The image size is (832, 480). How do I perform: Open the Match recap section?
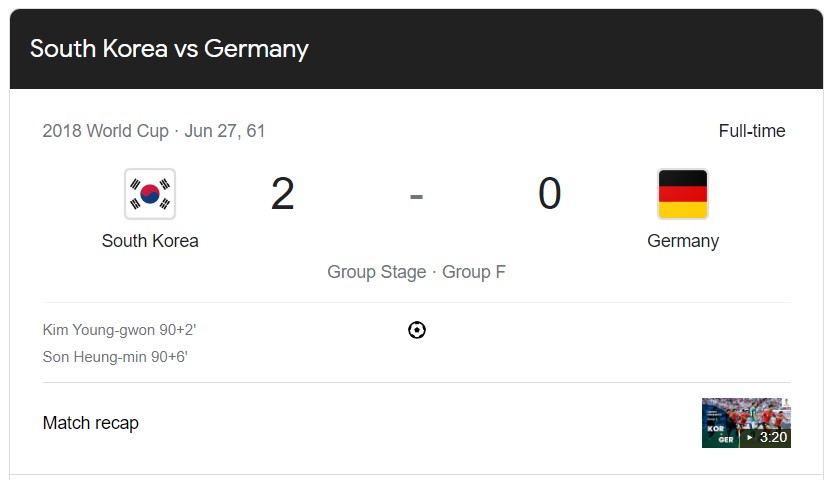pos(91,423)
